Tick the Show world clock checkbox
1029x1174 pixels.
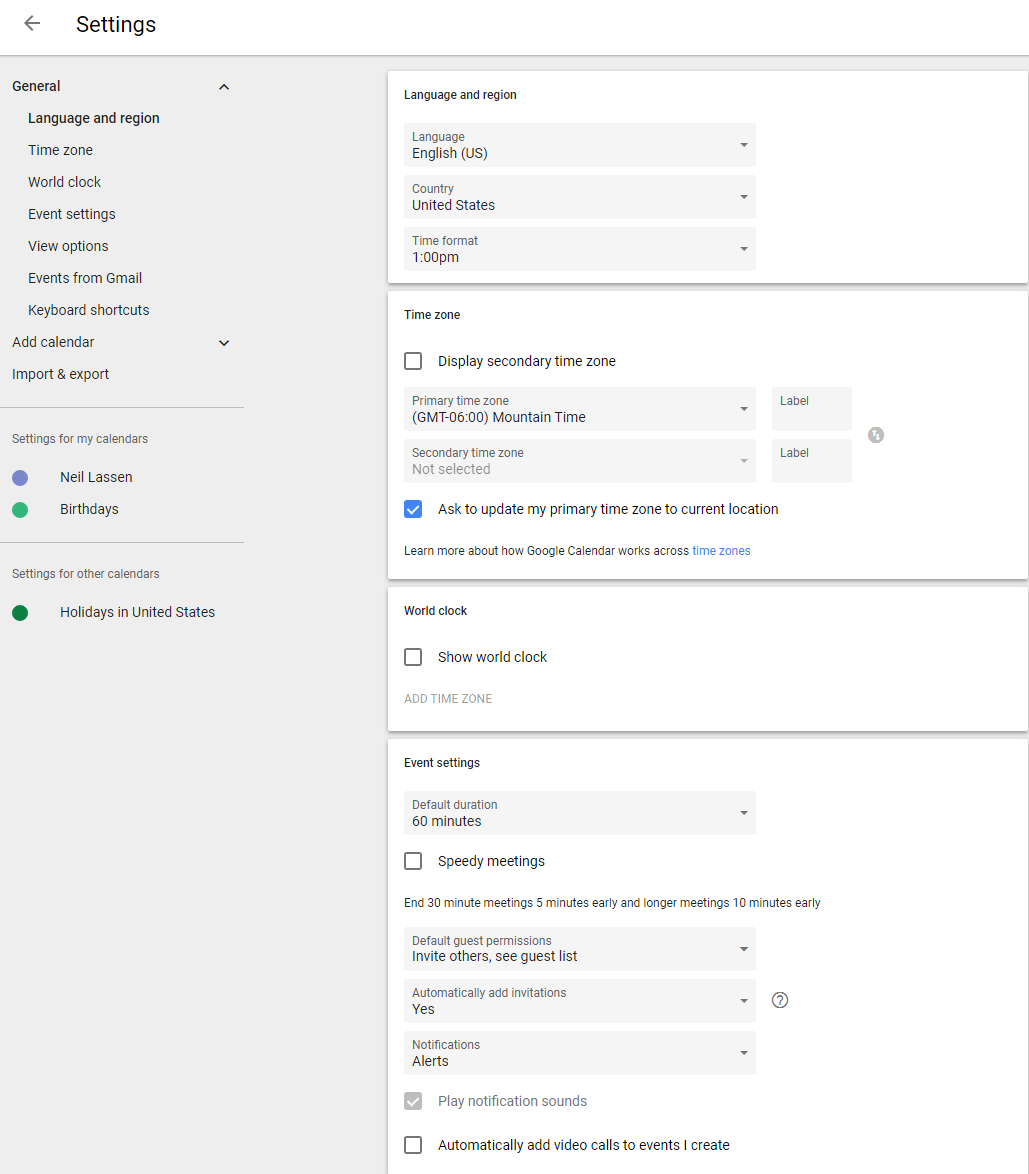pyautogui.click(x=413, y=657)
